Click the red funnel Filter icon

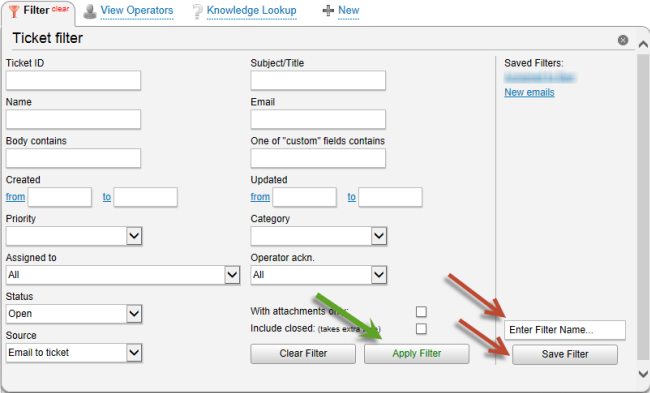pyautogui.click(x=14, y=11)
